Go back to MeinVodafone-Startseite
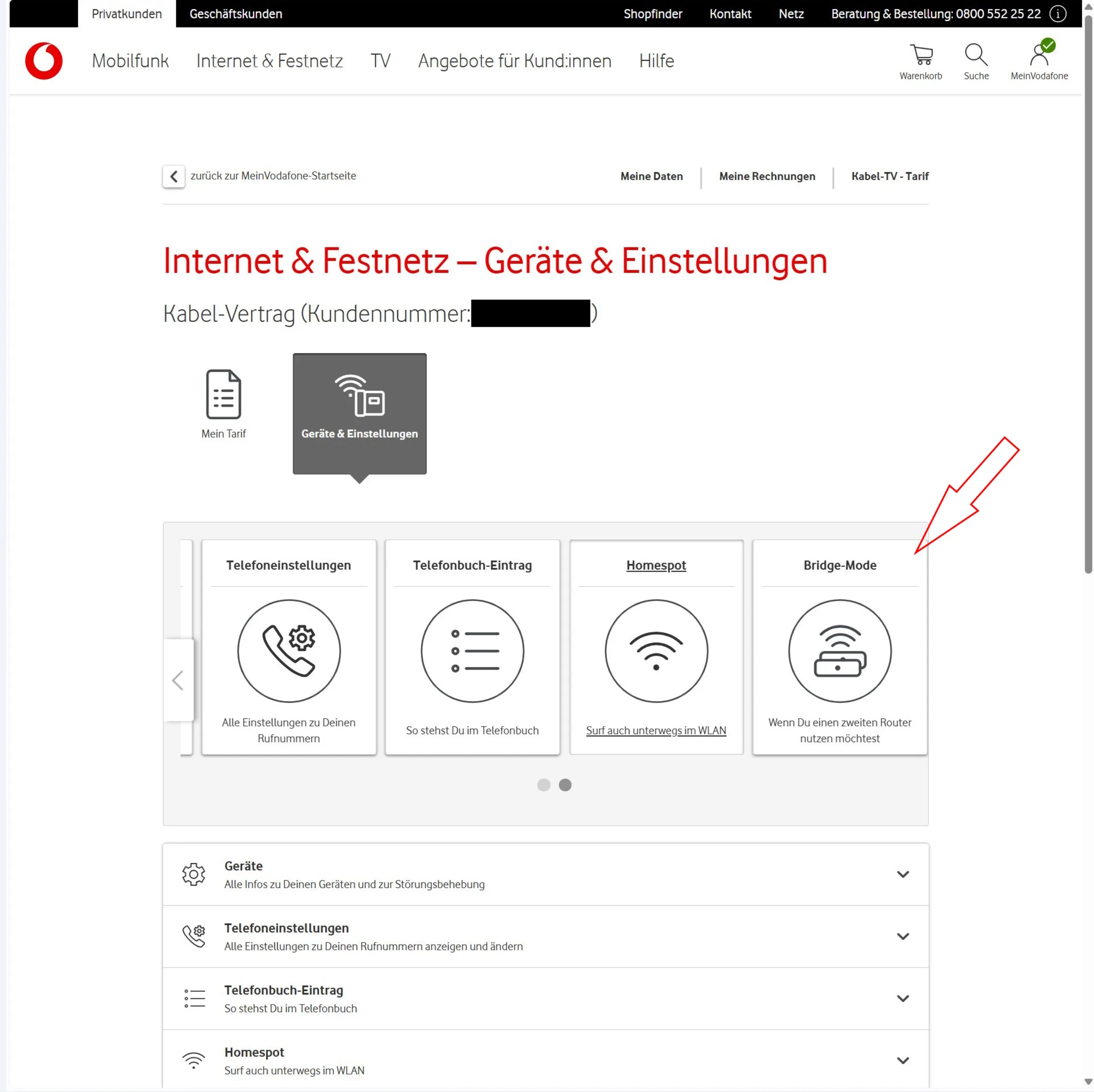1094x1092 pixels. tap(174, 176)
